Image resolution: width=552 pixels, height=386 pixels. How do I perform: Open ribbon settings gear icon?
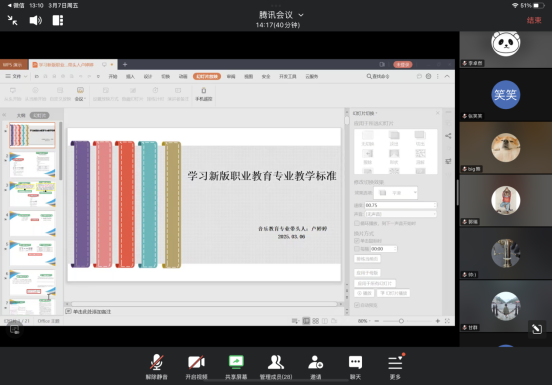428,76
